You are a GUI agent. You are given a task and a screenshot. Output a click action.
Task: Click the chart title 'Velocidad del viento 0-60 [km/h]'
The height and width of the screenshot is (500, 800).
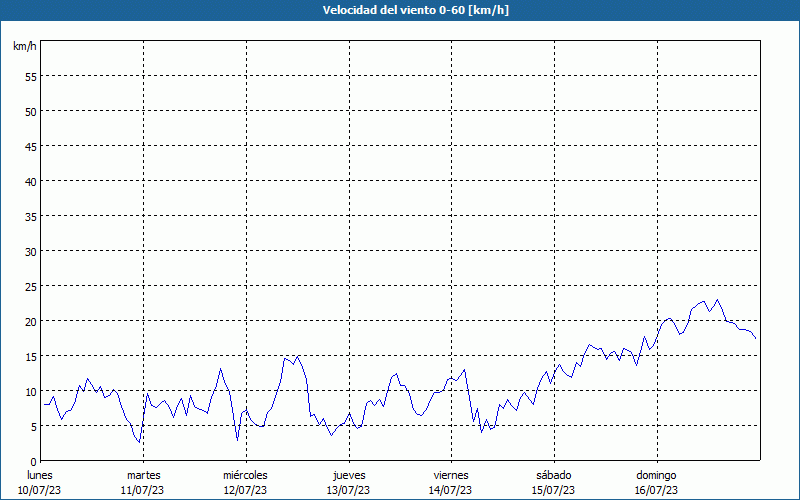pos(416,10)
